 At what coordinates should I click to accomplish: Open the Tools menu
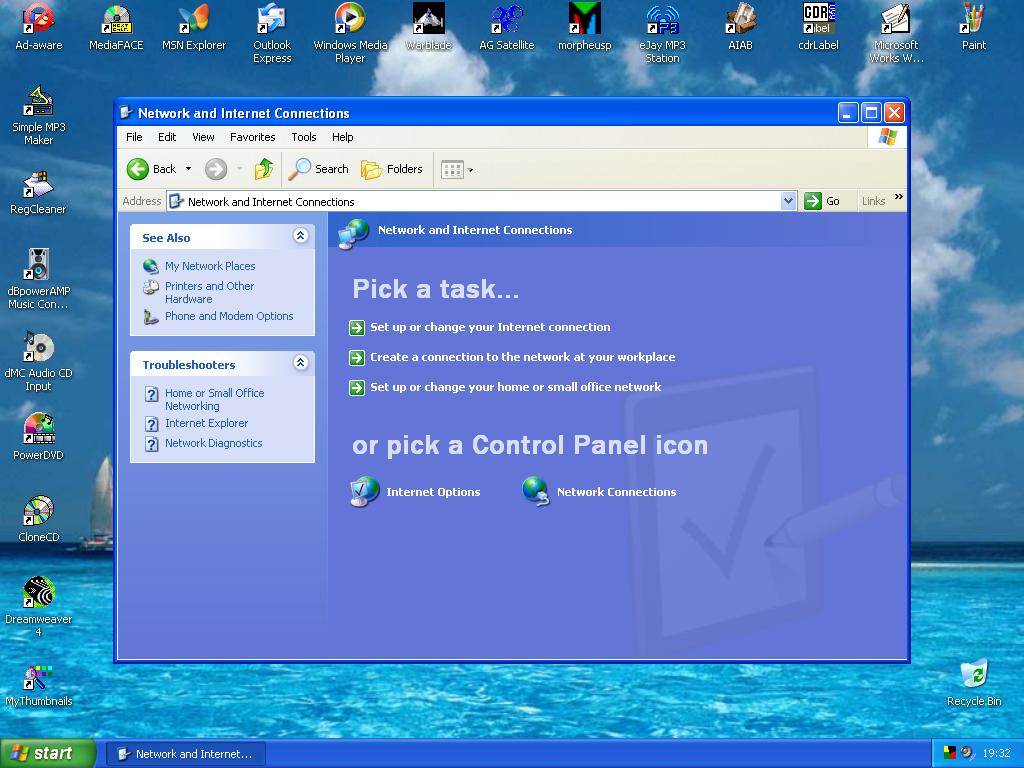pos(303,137)
